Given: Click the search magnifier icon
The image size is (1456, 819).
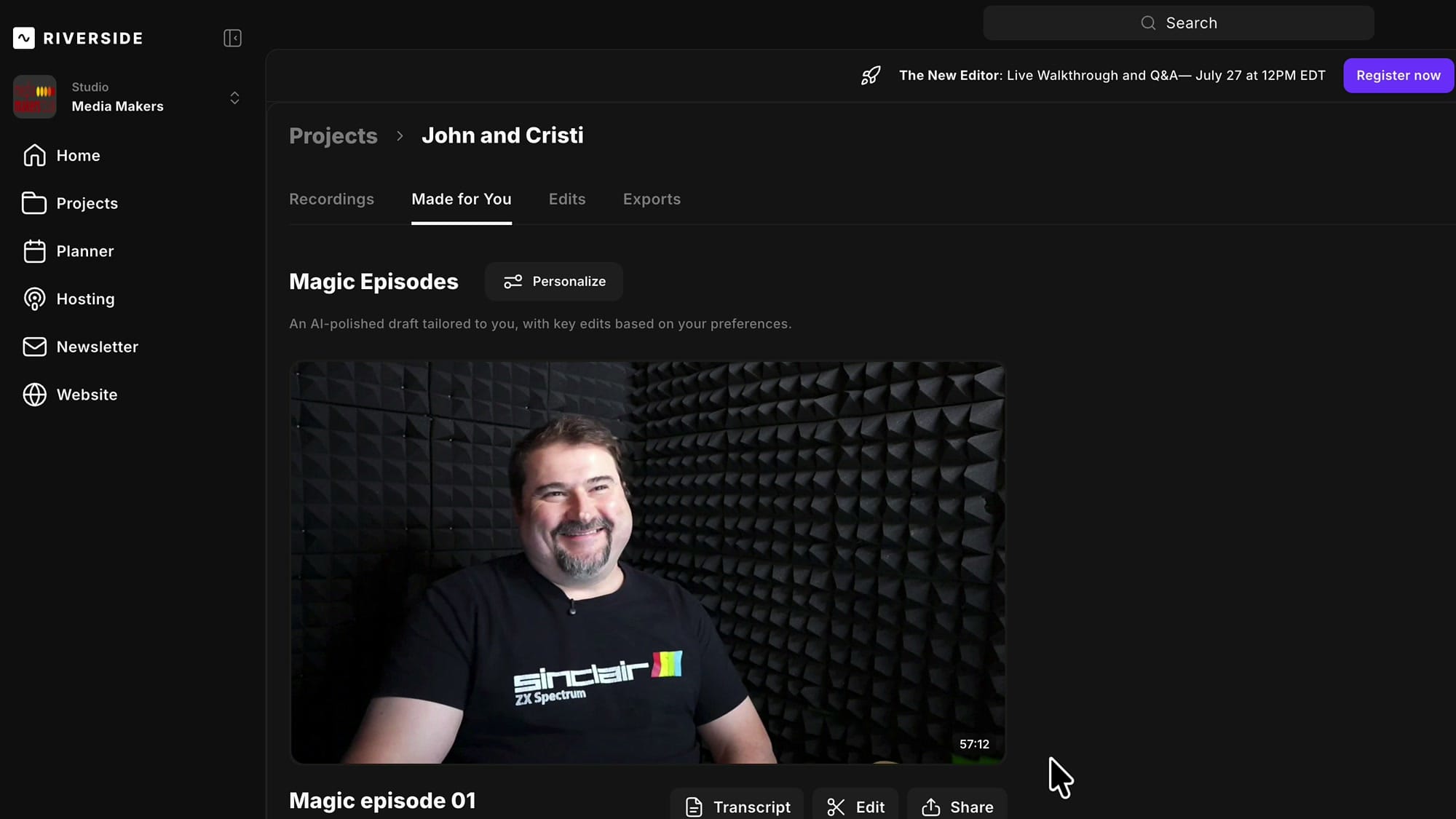Looking at the screenshot, I should (1148, 23).
